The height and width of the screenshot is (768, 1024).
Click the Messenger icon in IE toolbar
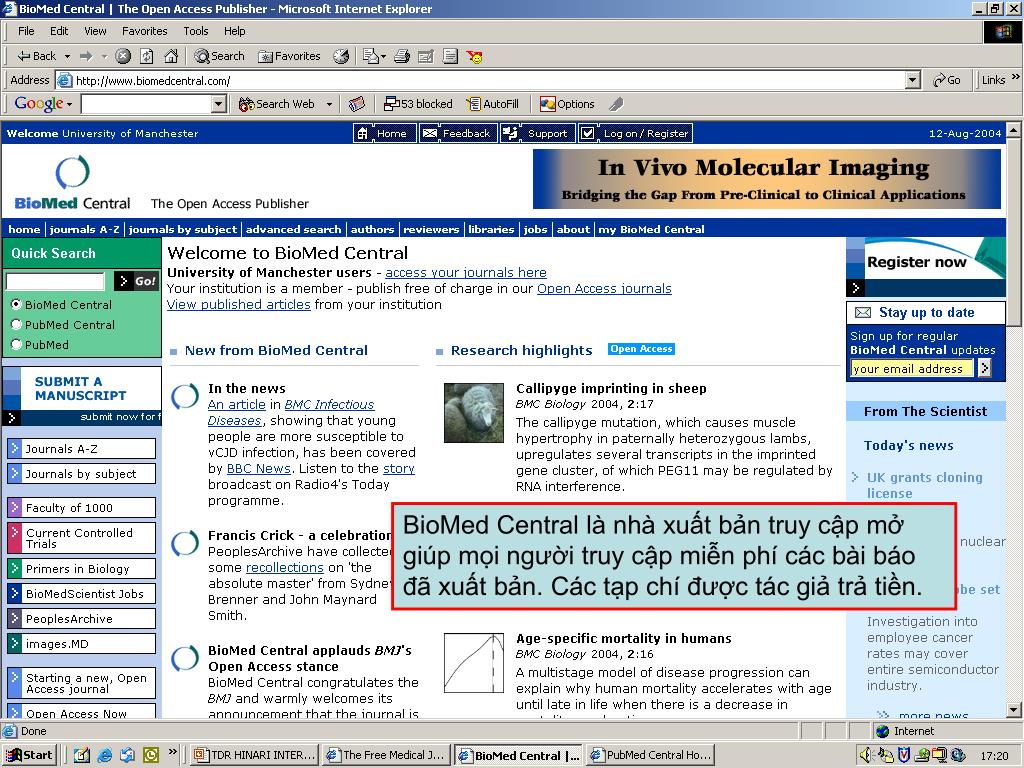coord(475,56)
